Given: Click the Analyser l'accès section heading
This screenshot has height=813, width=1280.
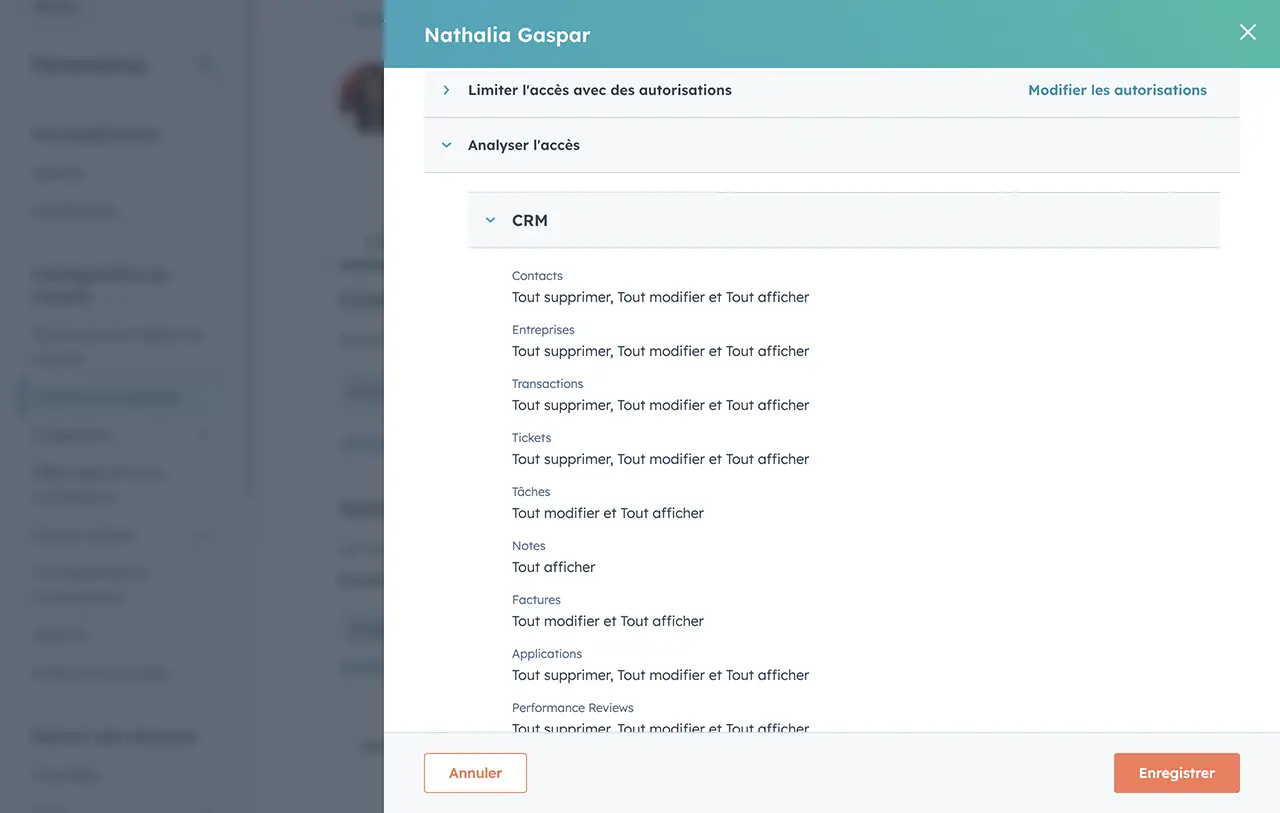Looking at the screenshot, I should (x=523, y=145).
